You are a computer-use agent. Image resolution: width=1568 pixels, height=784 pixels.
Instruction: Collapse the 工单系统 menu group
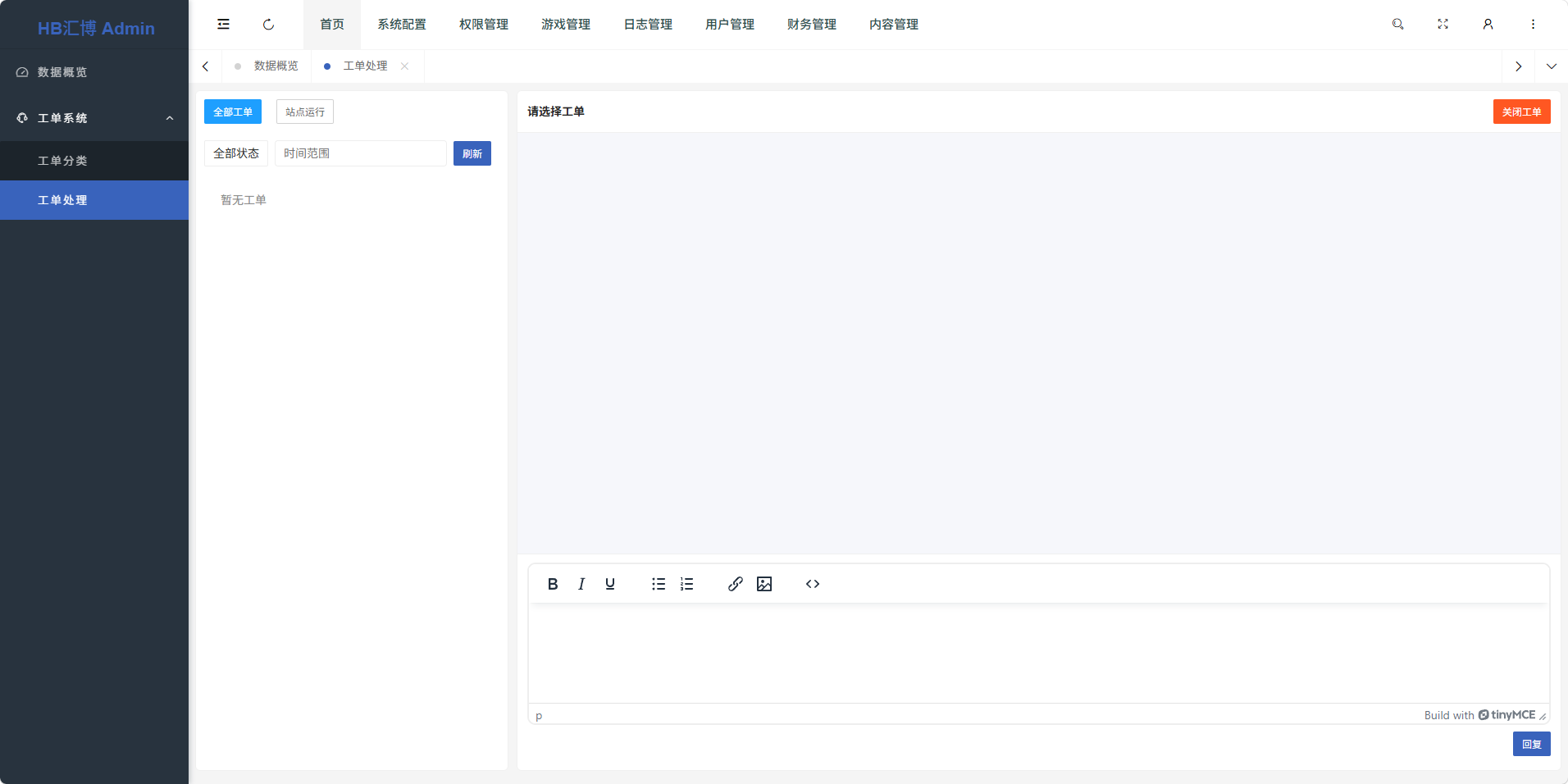170,118
